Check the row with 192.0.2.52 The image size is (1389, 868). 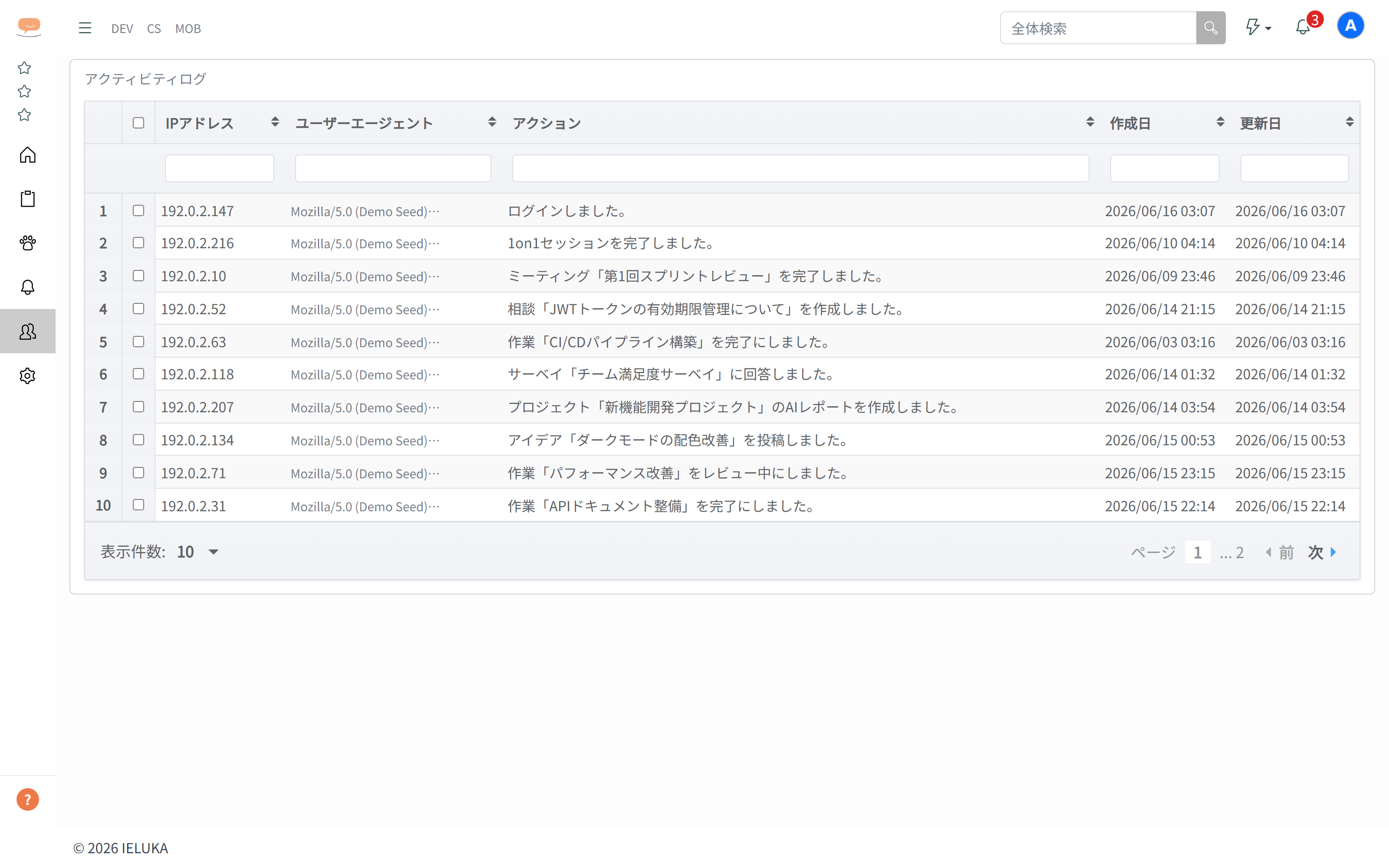(138, 309)
